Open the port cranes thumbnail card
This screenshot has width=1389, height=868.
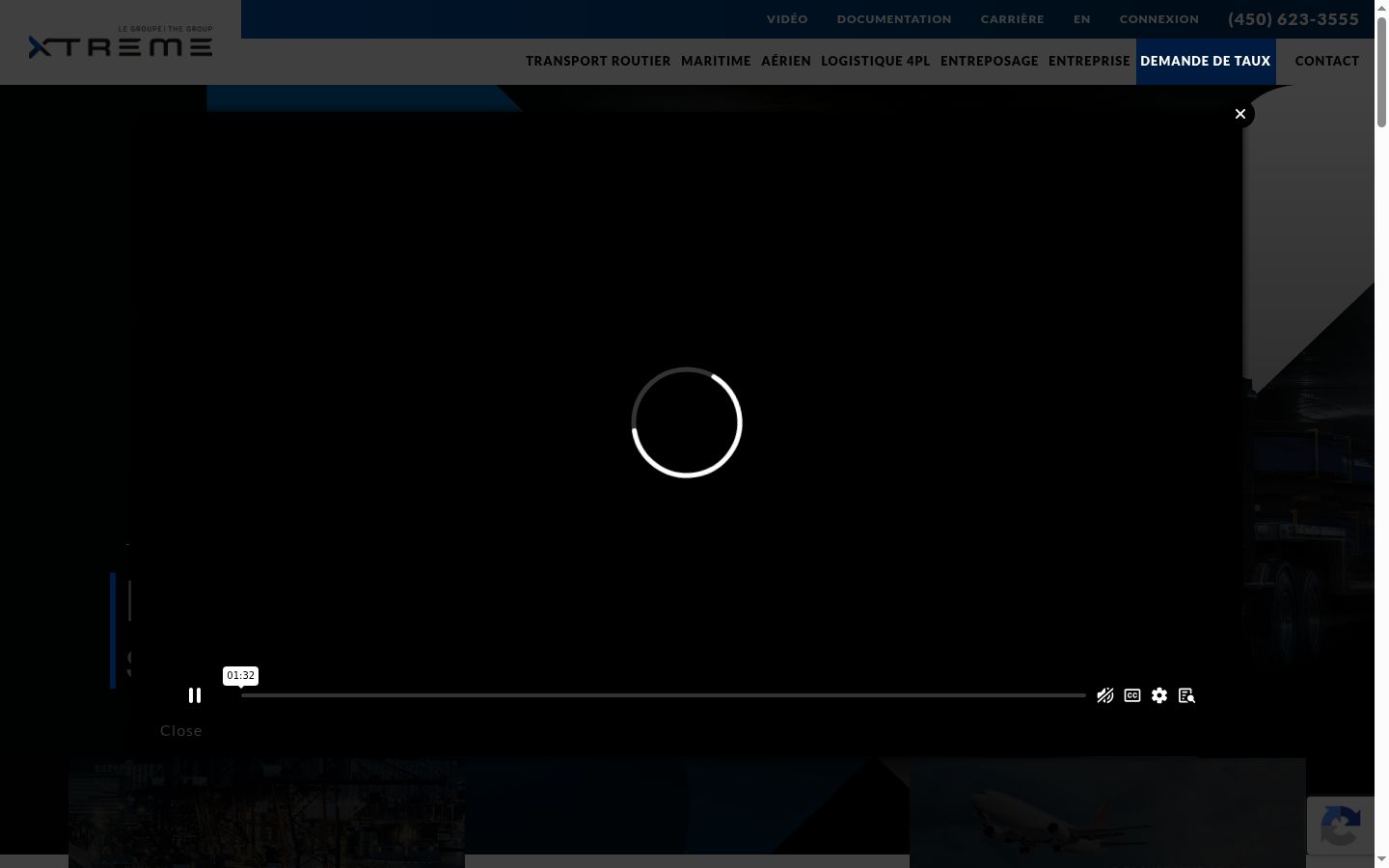coord(266,812)
